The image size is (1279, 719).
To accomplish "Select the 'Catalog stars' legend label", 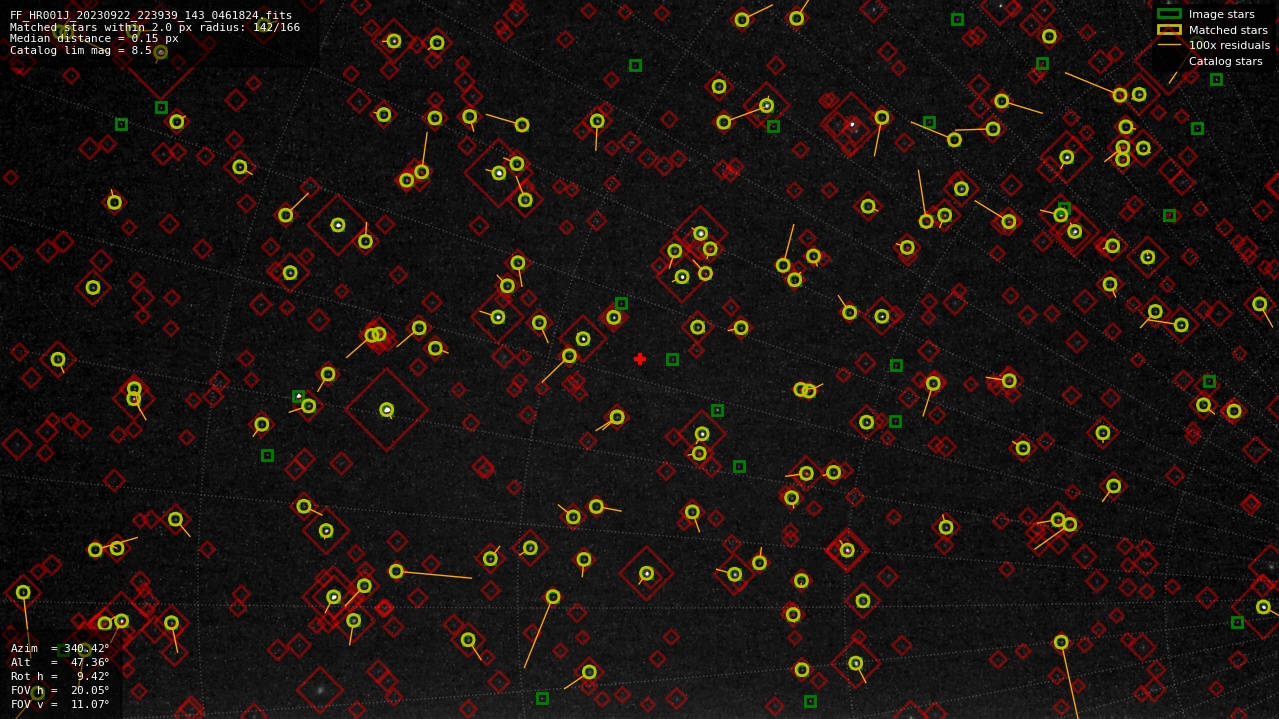I will 1225,61.
